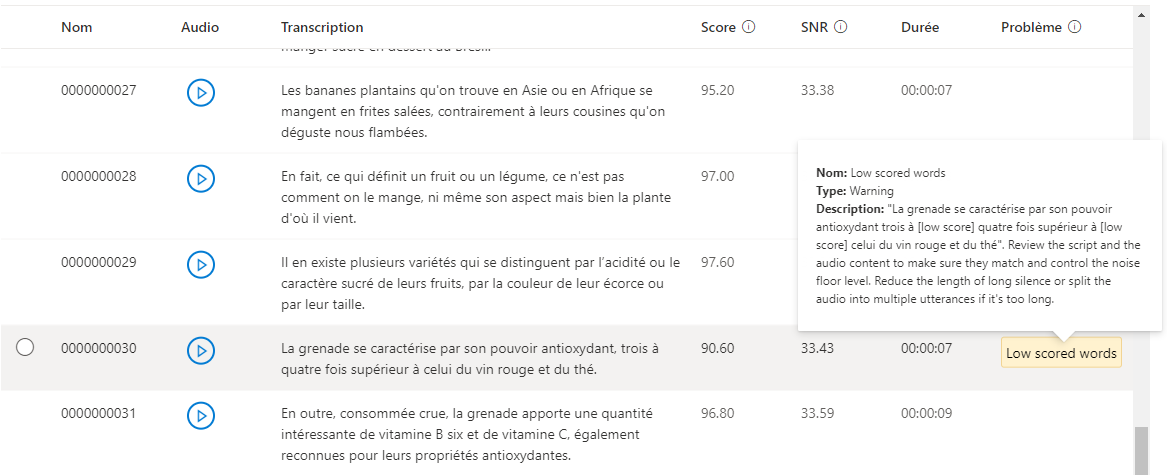Click the SNR column info icon
The height and width of the screenshot is (475, 1167).
click(x=841, y=27)
